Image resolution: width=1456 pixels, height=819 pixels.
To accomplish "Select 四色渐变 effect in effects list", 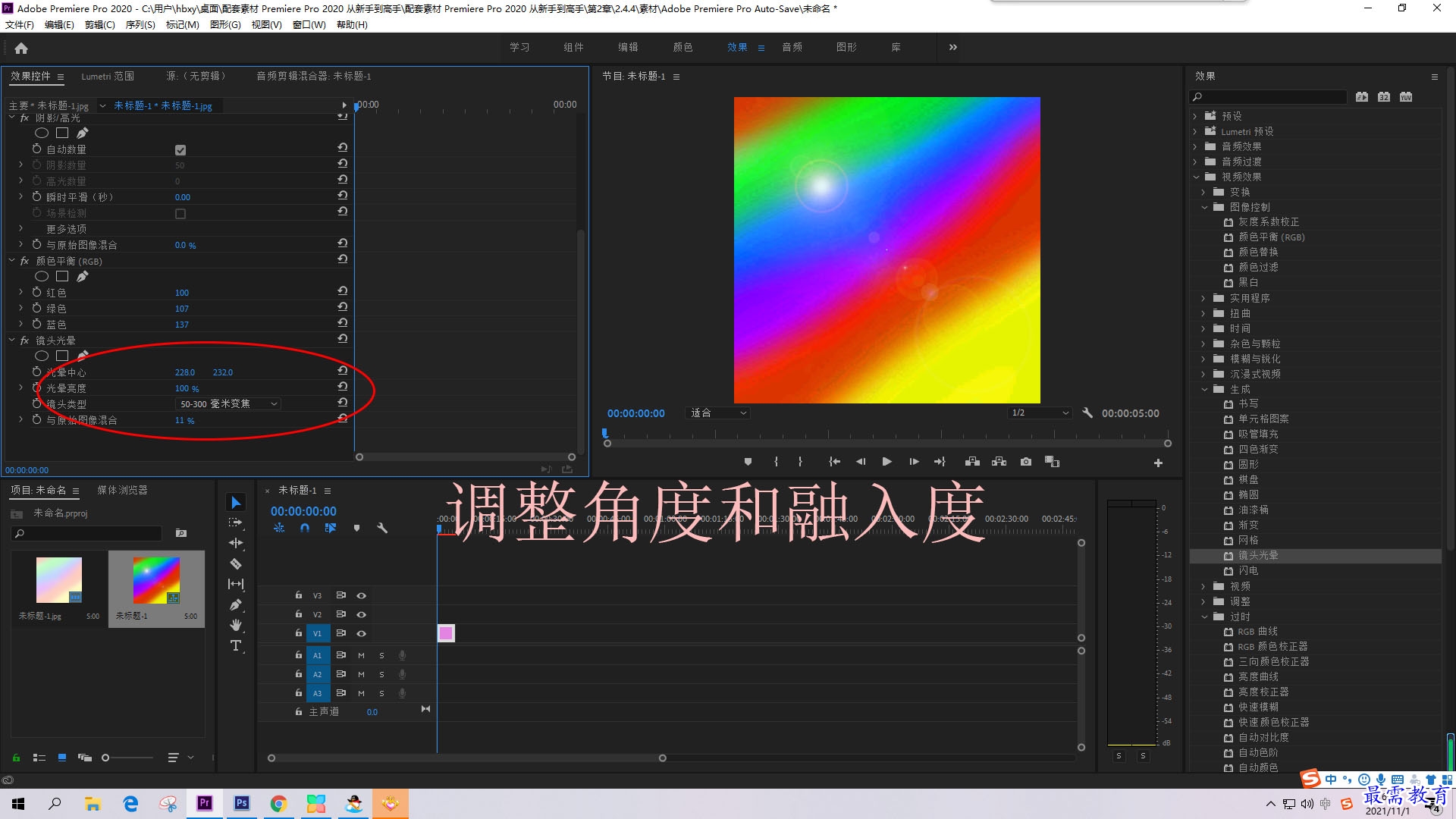I will click(1258, 449).
